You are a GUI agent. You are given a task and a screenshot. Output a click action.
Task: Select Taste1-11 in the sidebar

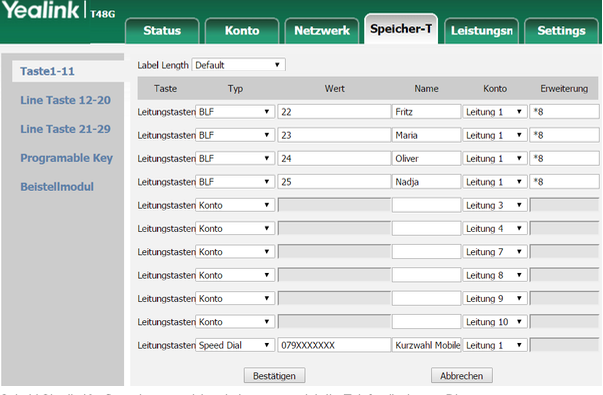click(x=47, y=71)
